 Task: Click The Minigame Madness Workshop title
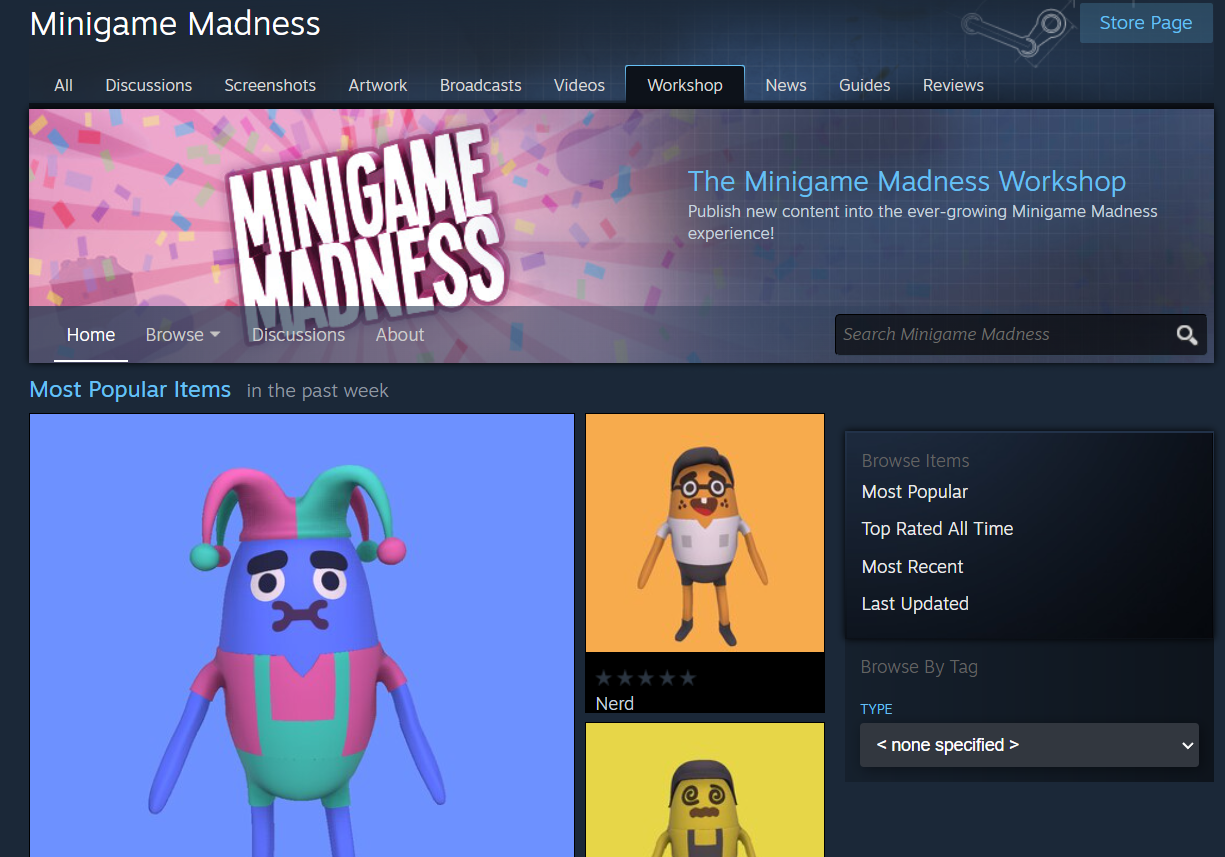pos(907,182)
